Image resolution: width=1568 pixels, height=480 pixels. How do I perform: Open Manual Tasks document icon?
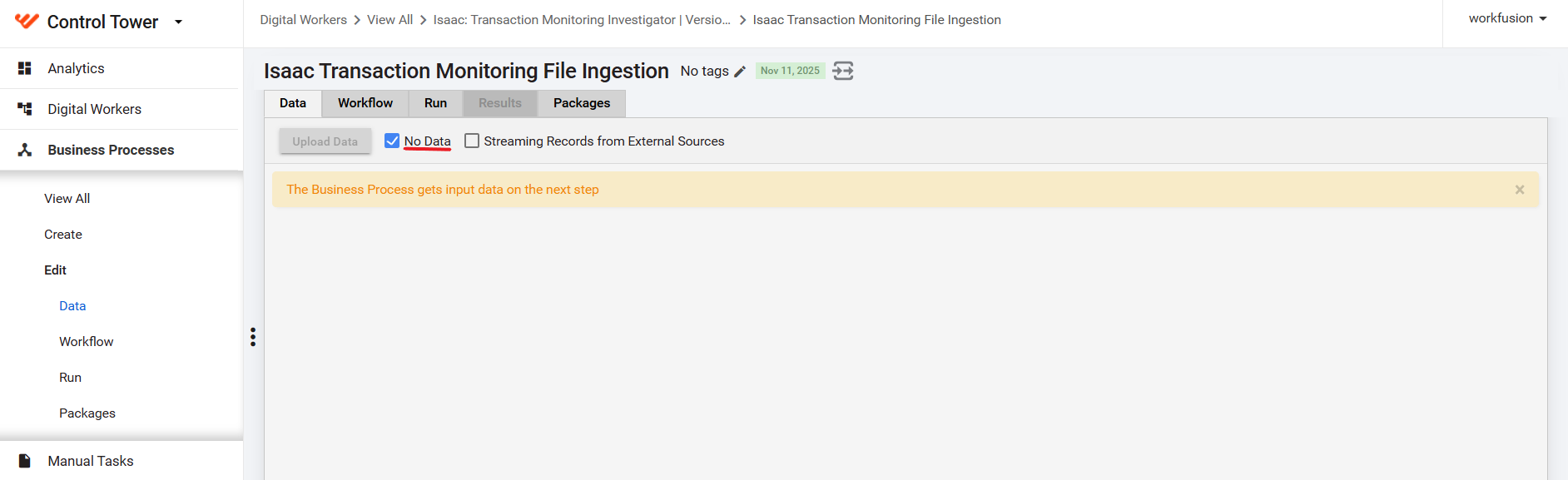coord(25,461)
